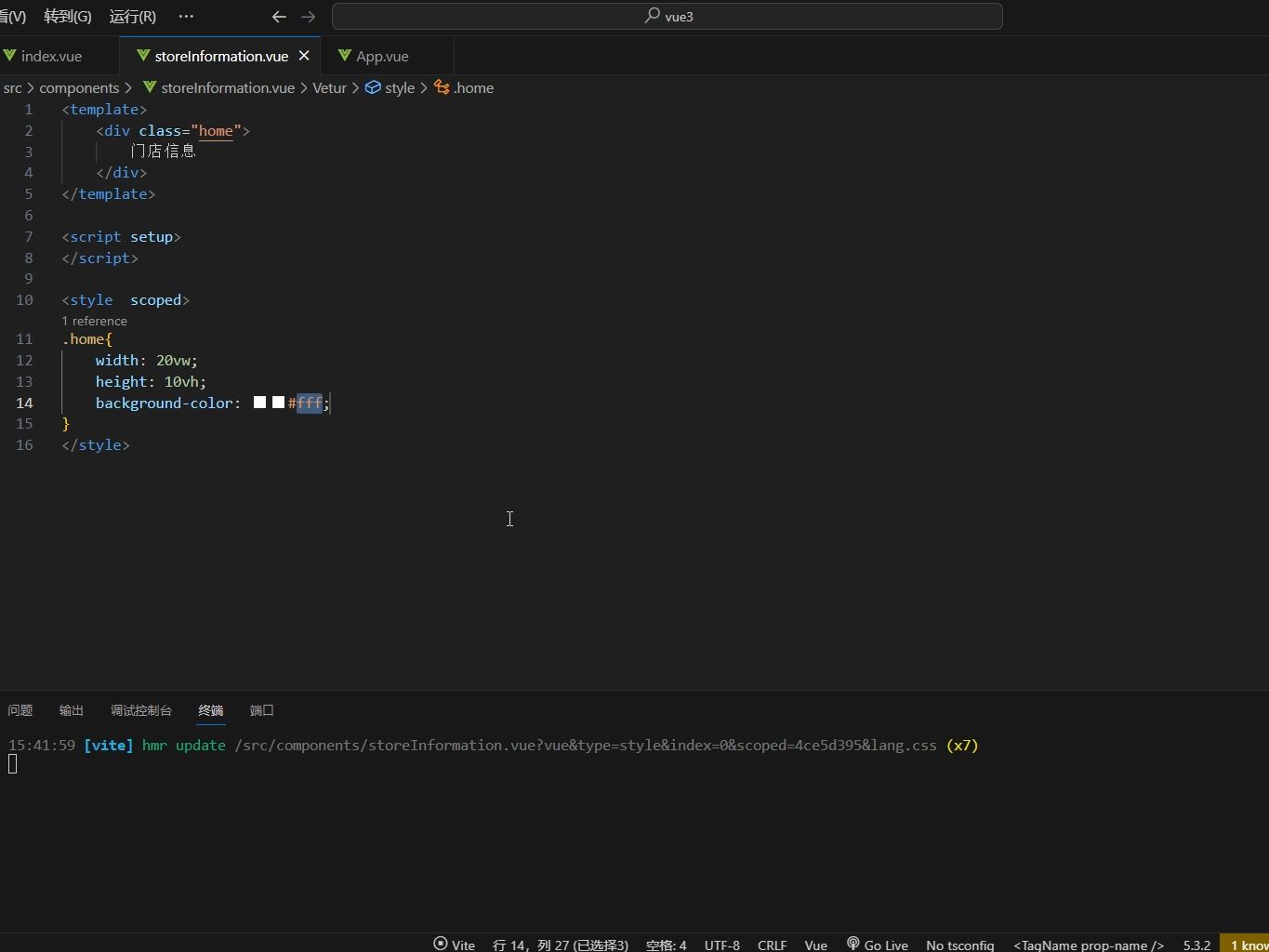Click the Vue icon on index.vue tab
Screen dimensions: 1269x952
[x=9, y=56]
